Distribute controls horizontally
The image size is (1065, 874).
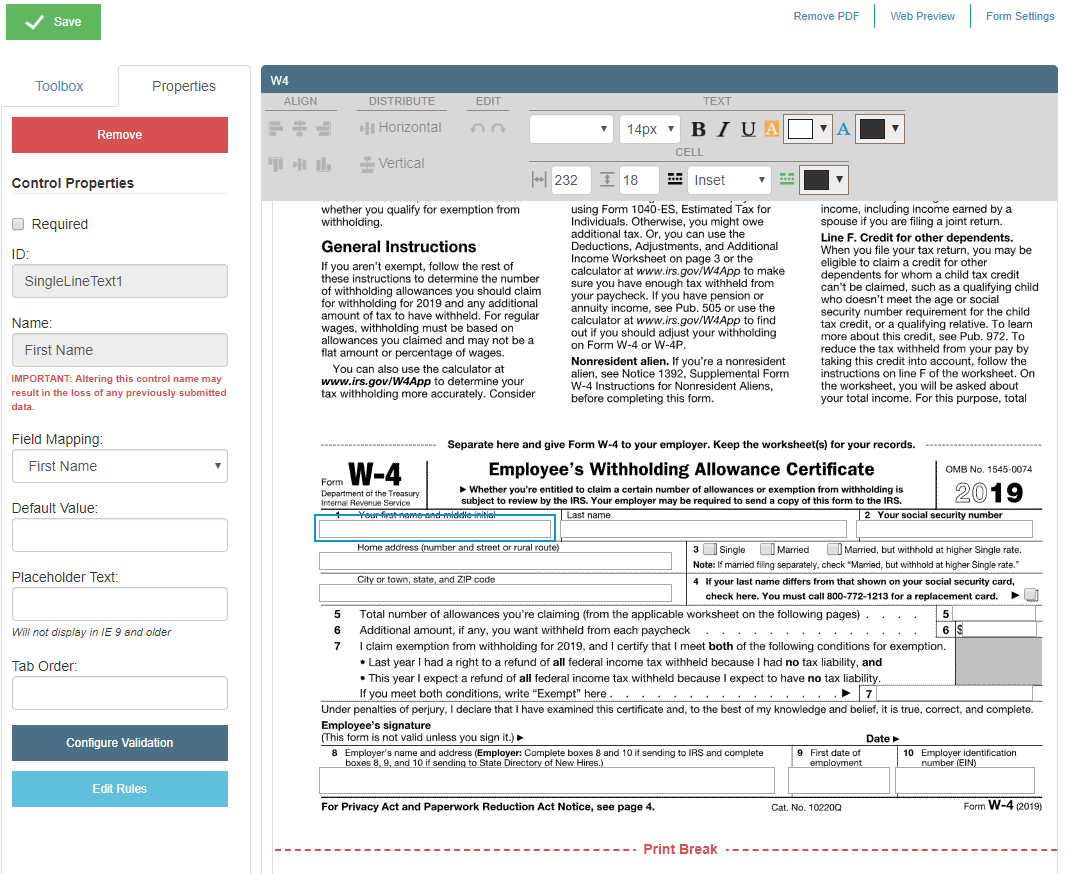(400, 128)
